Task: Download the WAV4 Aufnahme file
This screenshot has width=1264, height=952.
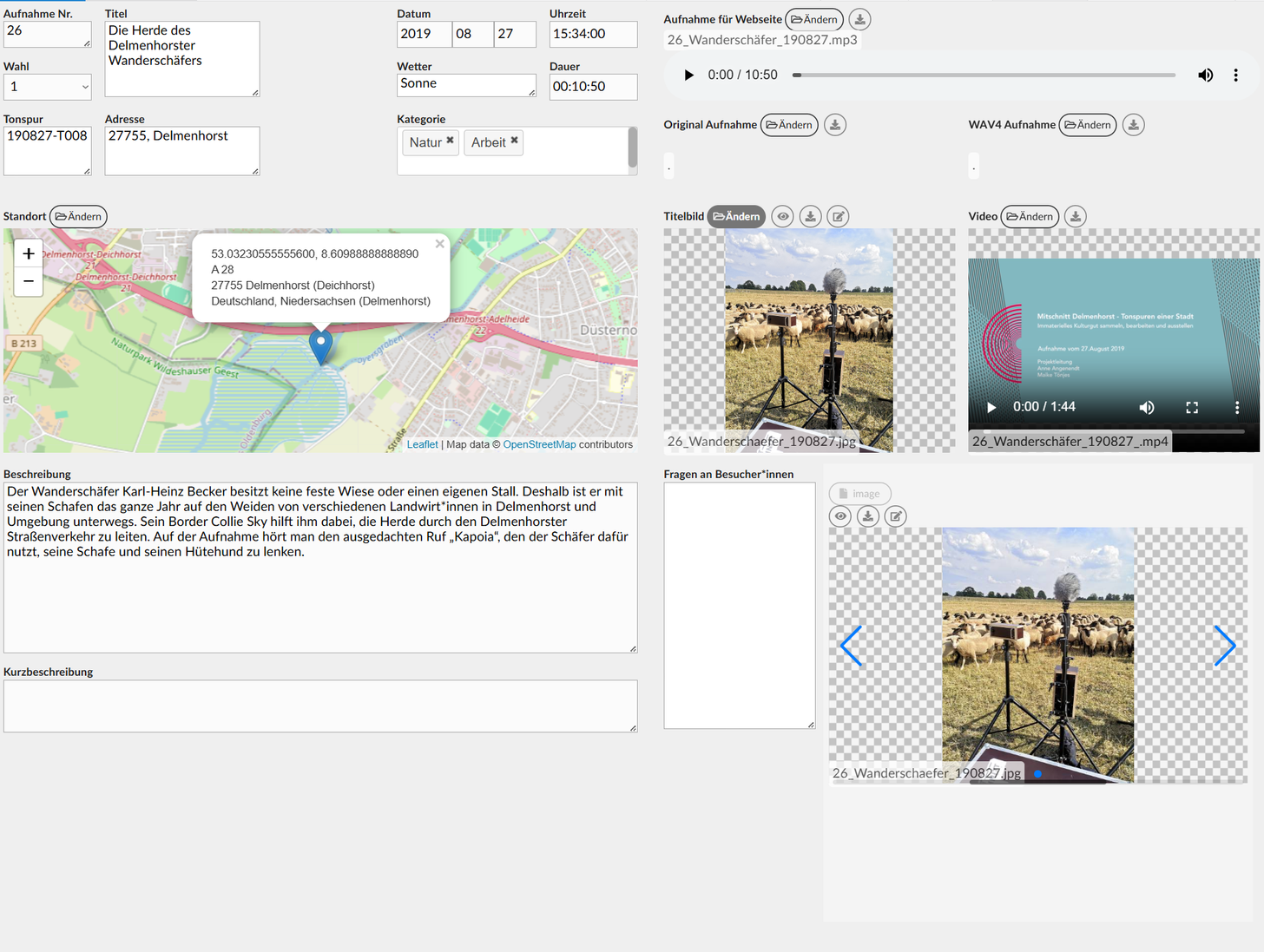Action: coord(1133,125)
